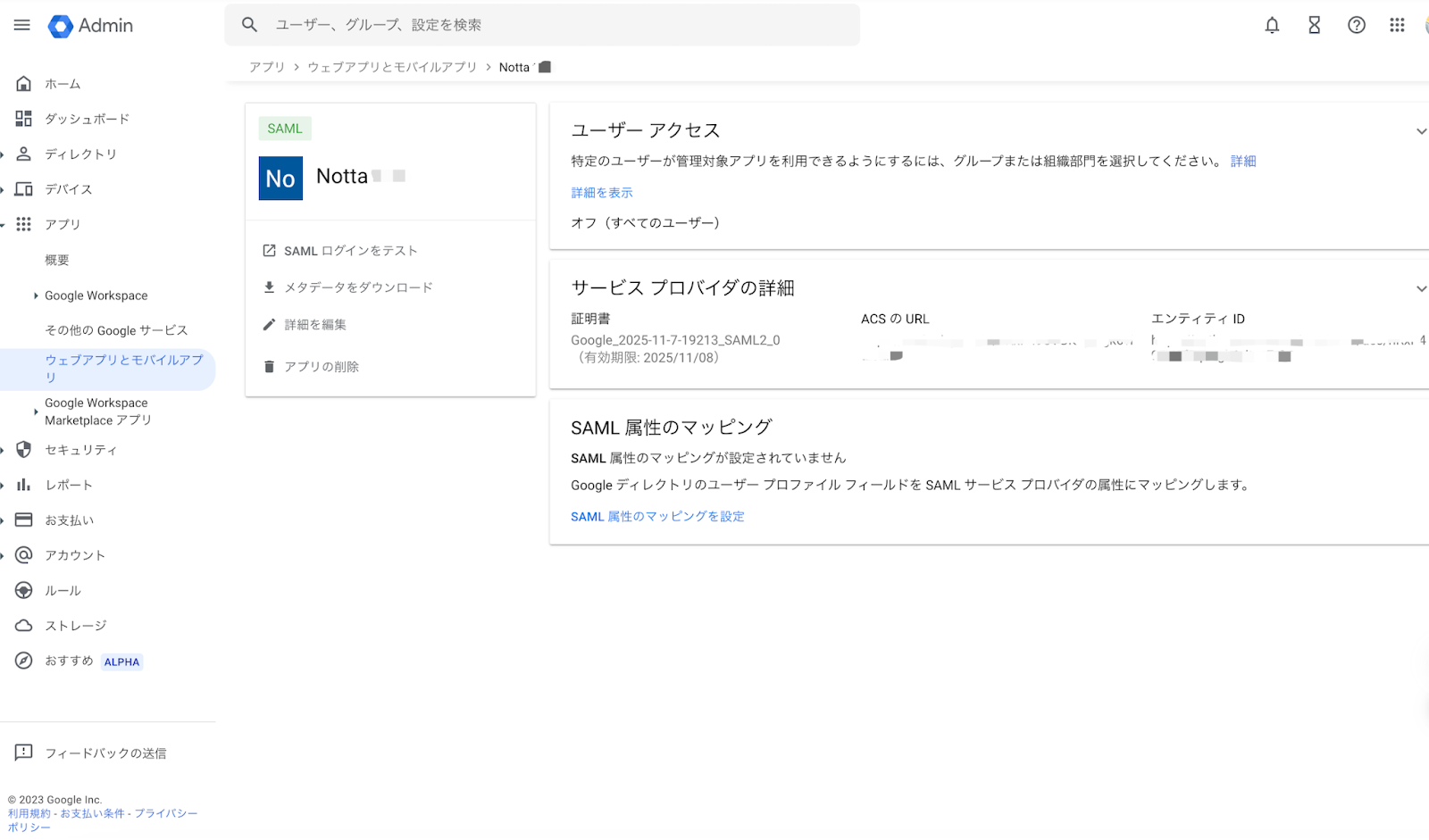
Task: Open the help question mark icon
Action: tap(1356, 25)
